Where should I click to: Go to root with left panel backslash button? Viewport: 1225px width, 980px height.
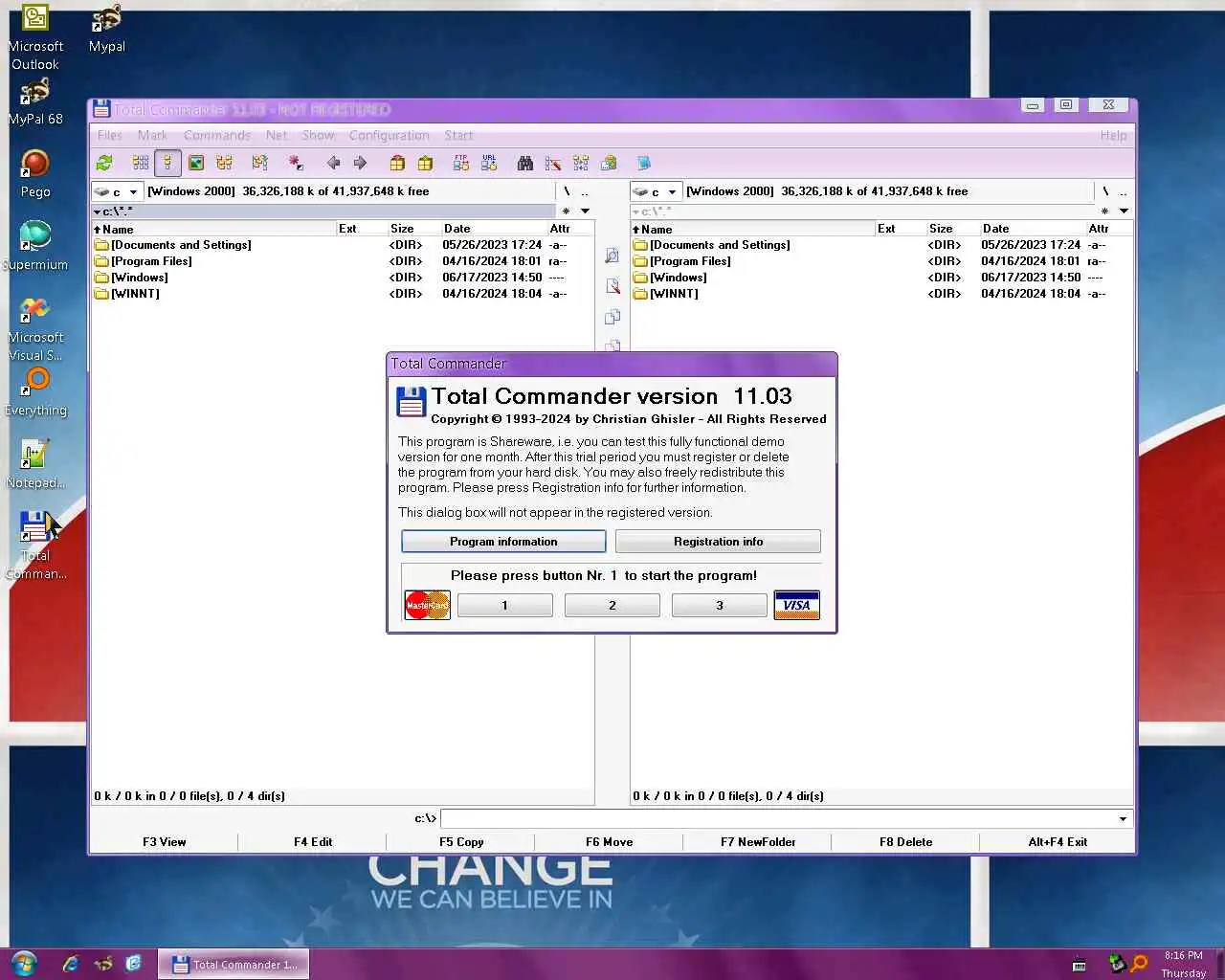567,191
